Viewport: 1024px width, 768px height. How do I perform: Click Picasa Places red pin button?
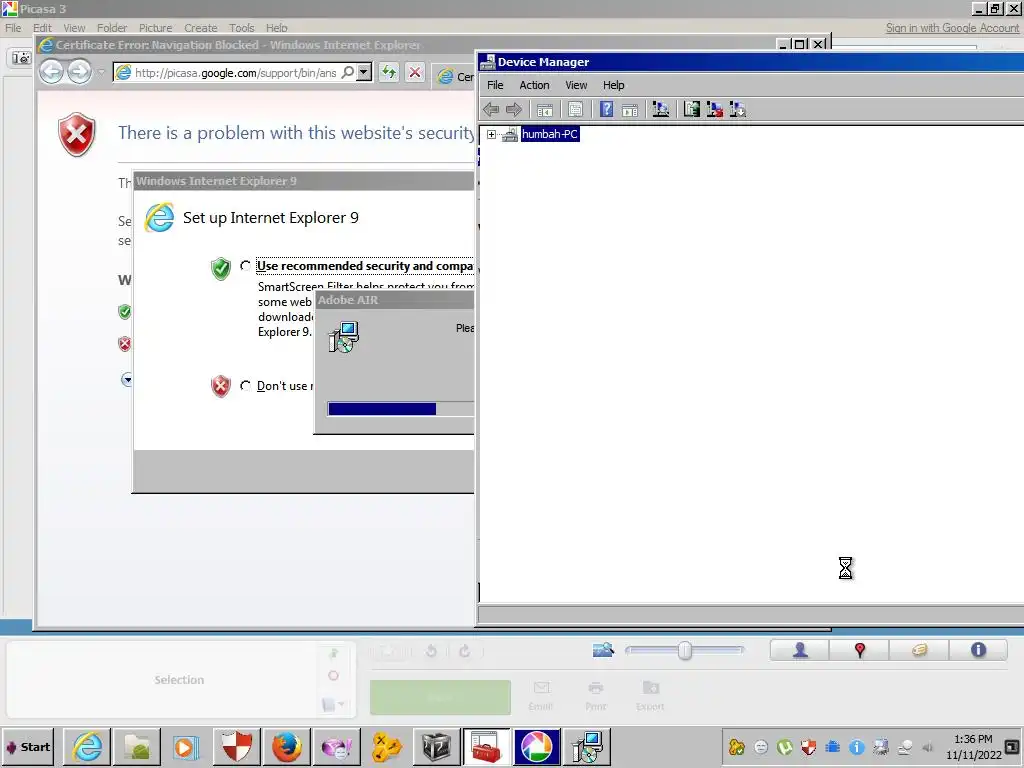tap(859, 650)
